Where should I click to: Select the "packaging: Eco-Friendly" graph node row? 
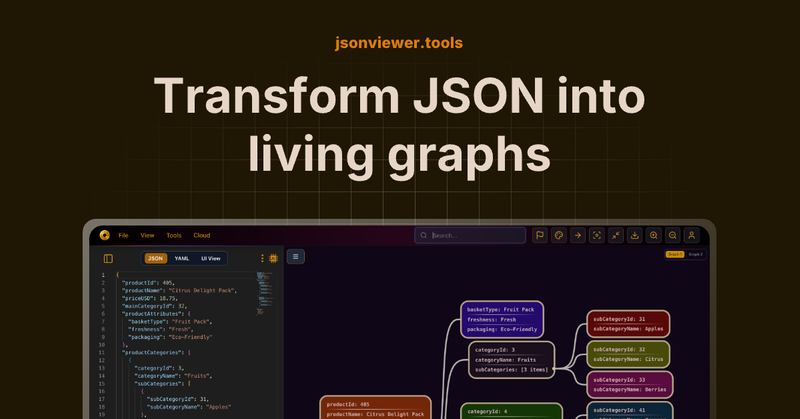point(502,329)
